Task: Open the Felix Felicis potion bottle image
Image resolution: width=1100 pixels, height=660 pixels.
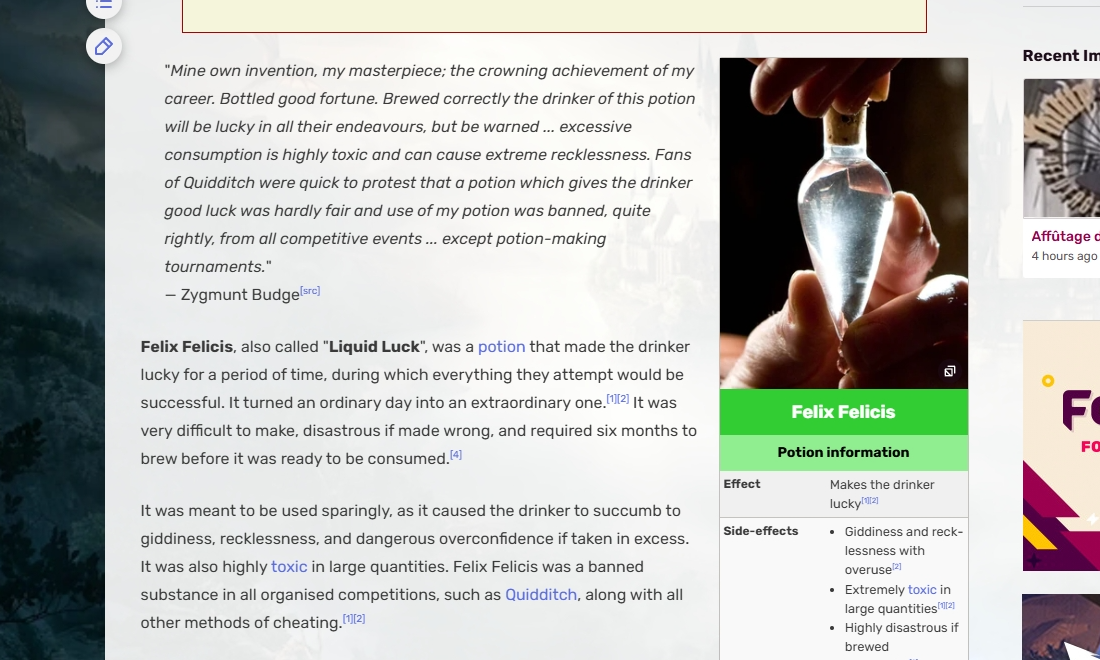Action: 843,223
